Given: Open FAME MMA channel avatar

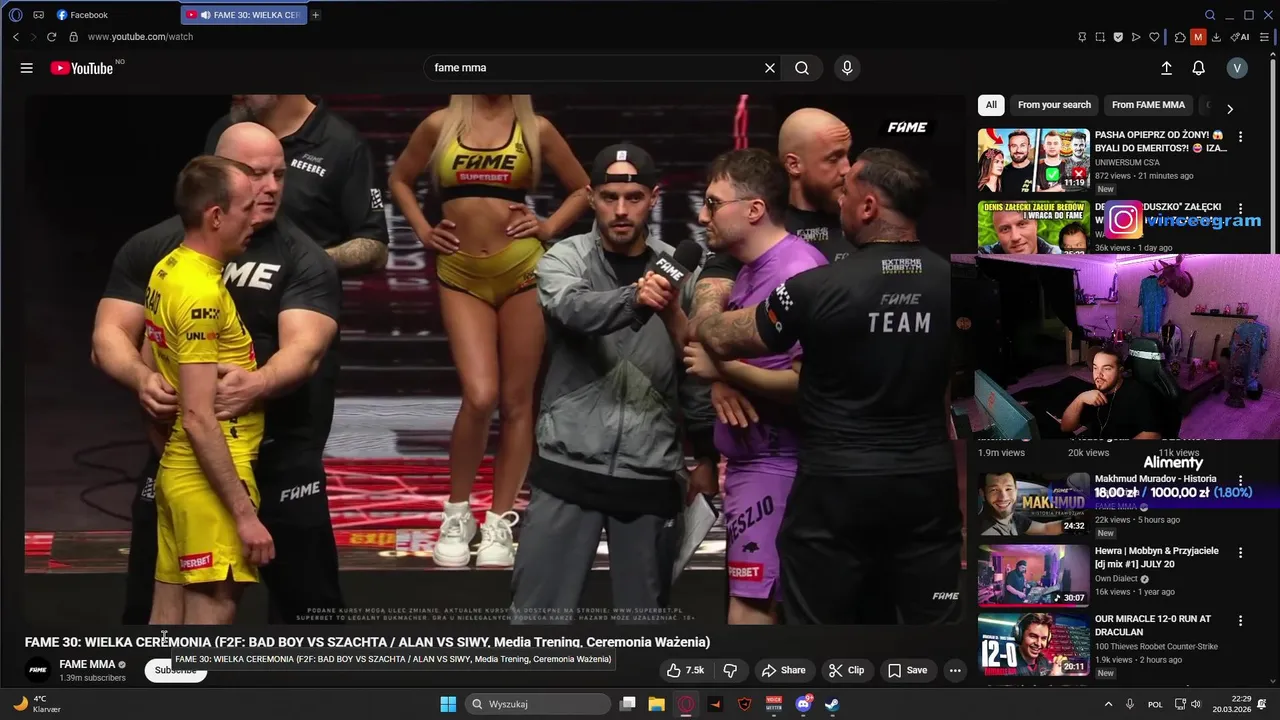Looking at the screenshot, I should [38, 670].
